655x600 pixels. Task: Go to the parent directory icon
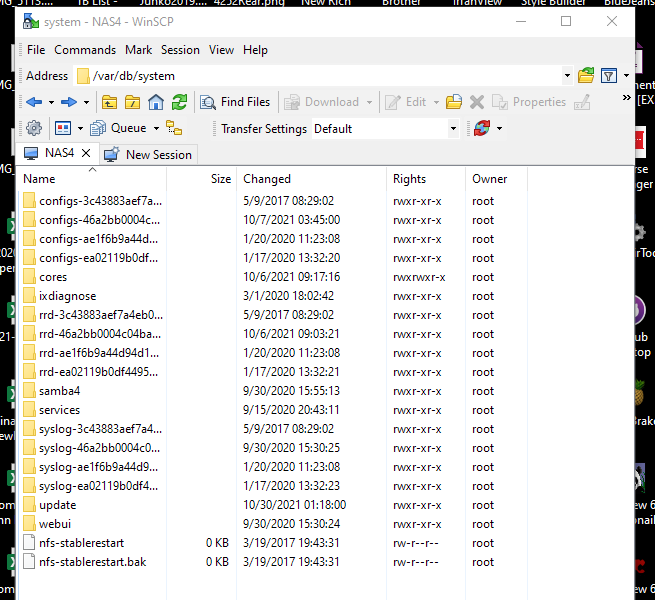point(108,102)
